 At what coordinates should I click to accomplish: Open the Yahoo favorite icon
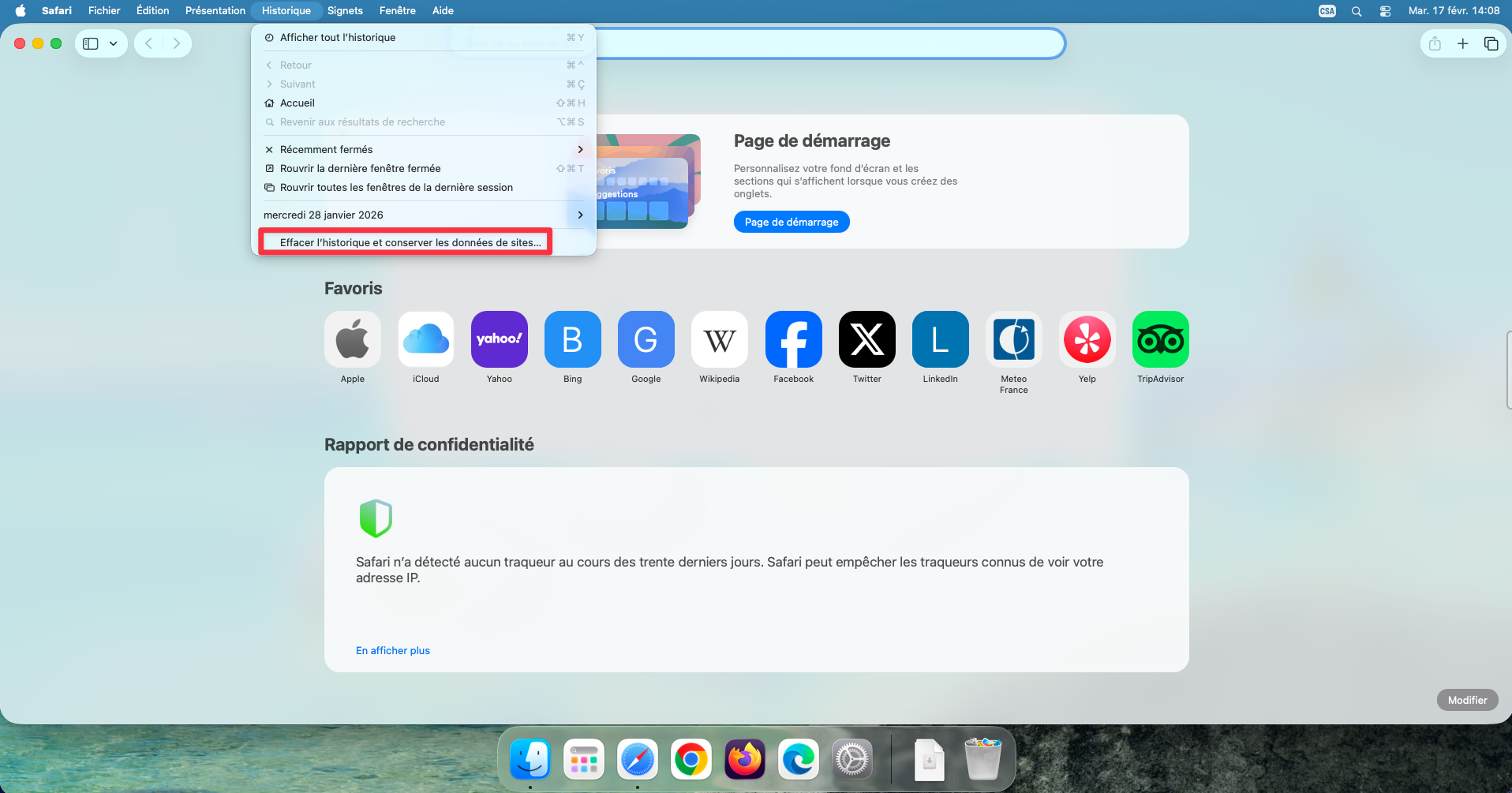tap(500, 339)
